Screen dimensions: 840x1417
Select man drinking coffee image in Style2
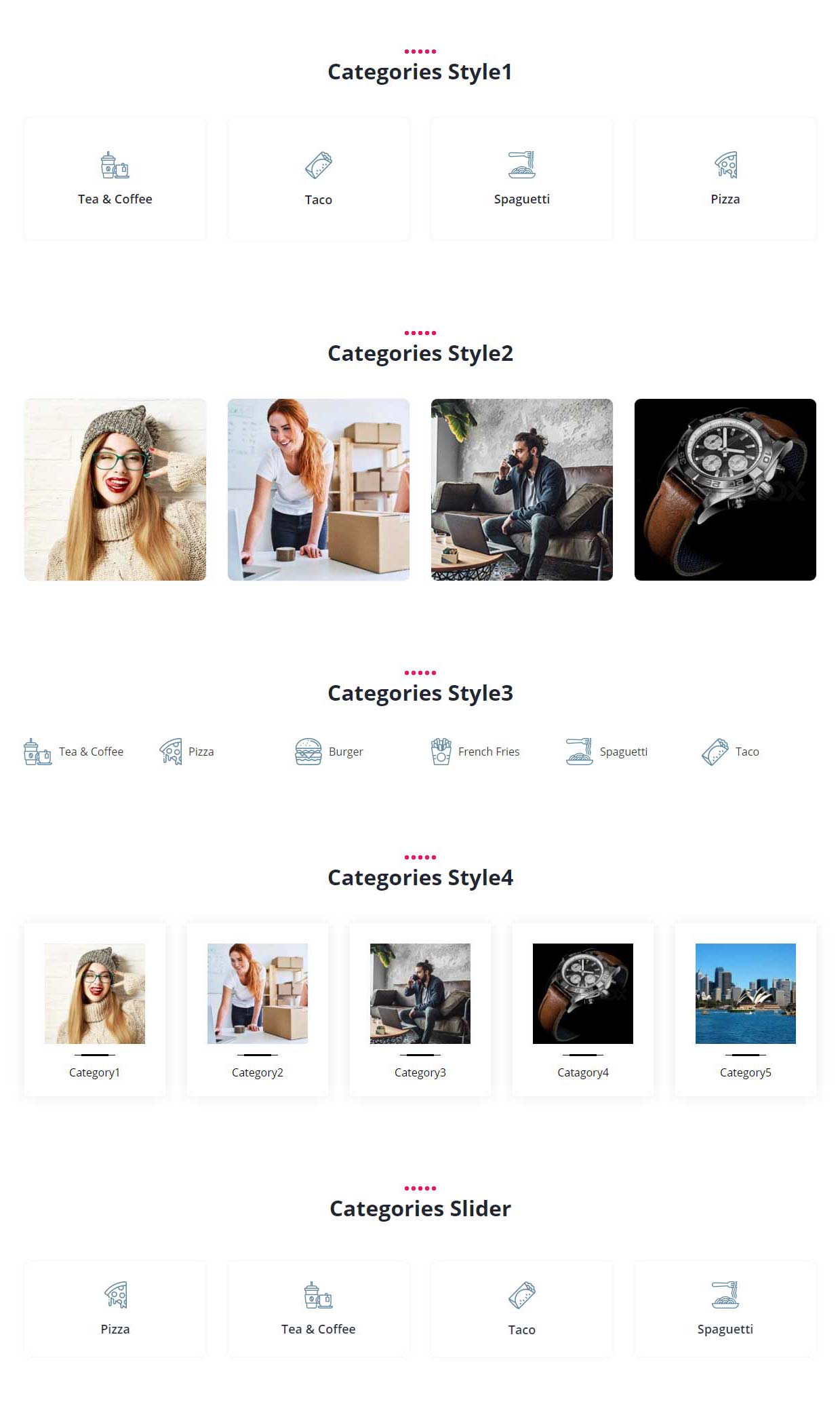coord(522,490)
